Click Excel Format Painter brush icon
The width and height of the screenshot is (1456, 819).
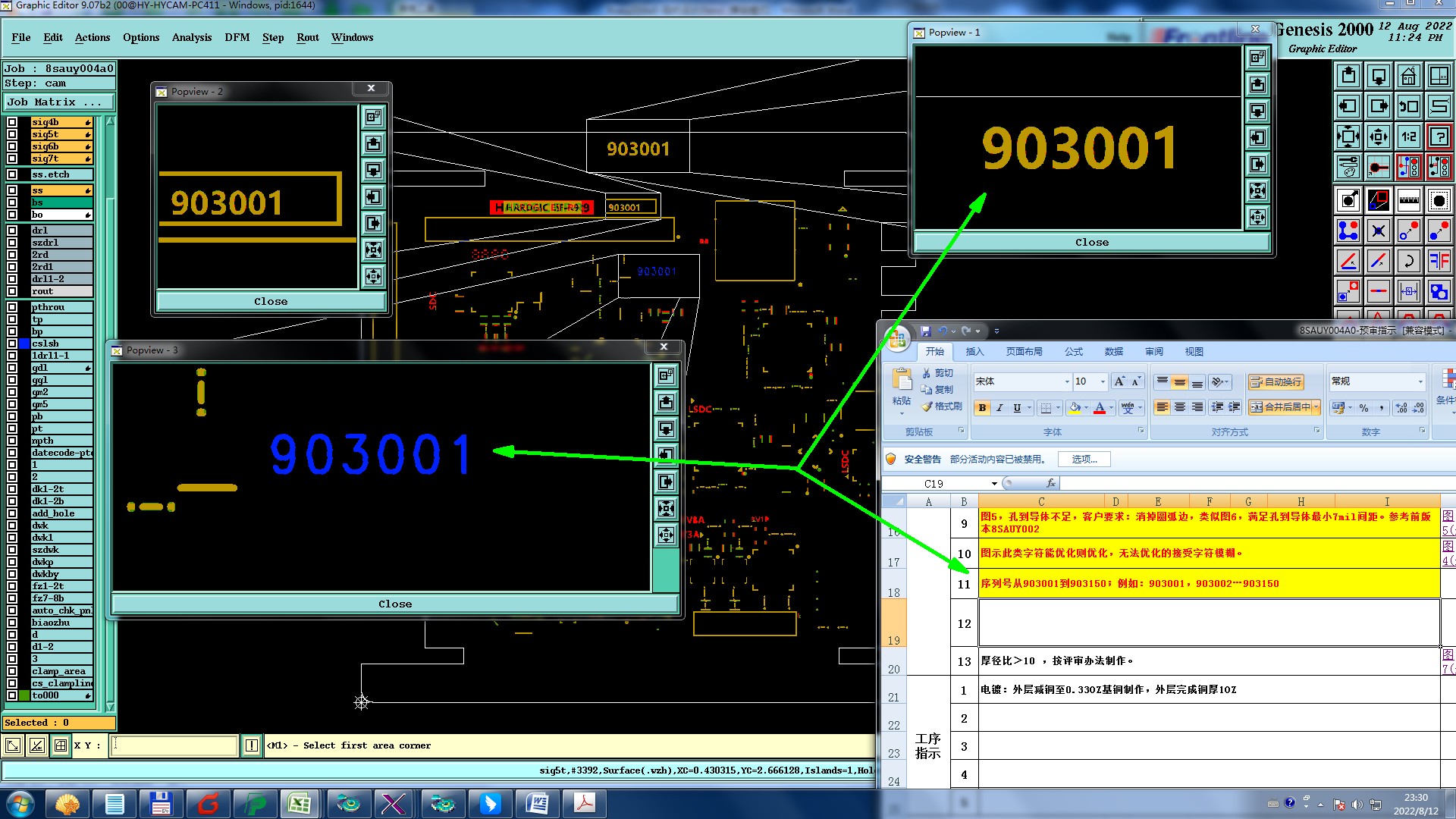click(927, 406)
